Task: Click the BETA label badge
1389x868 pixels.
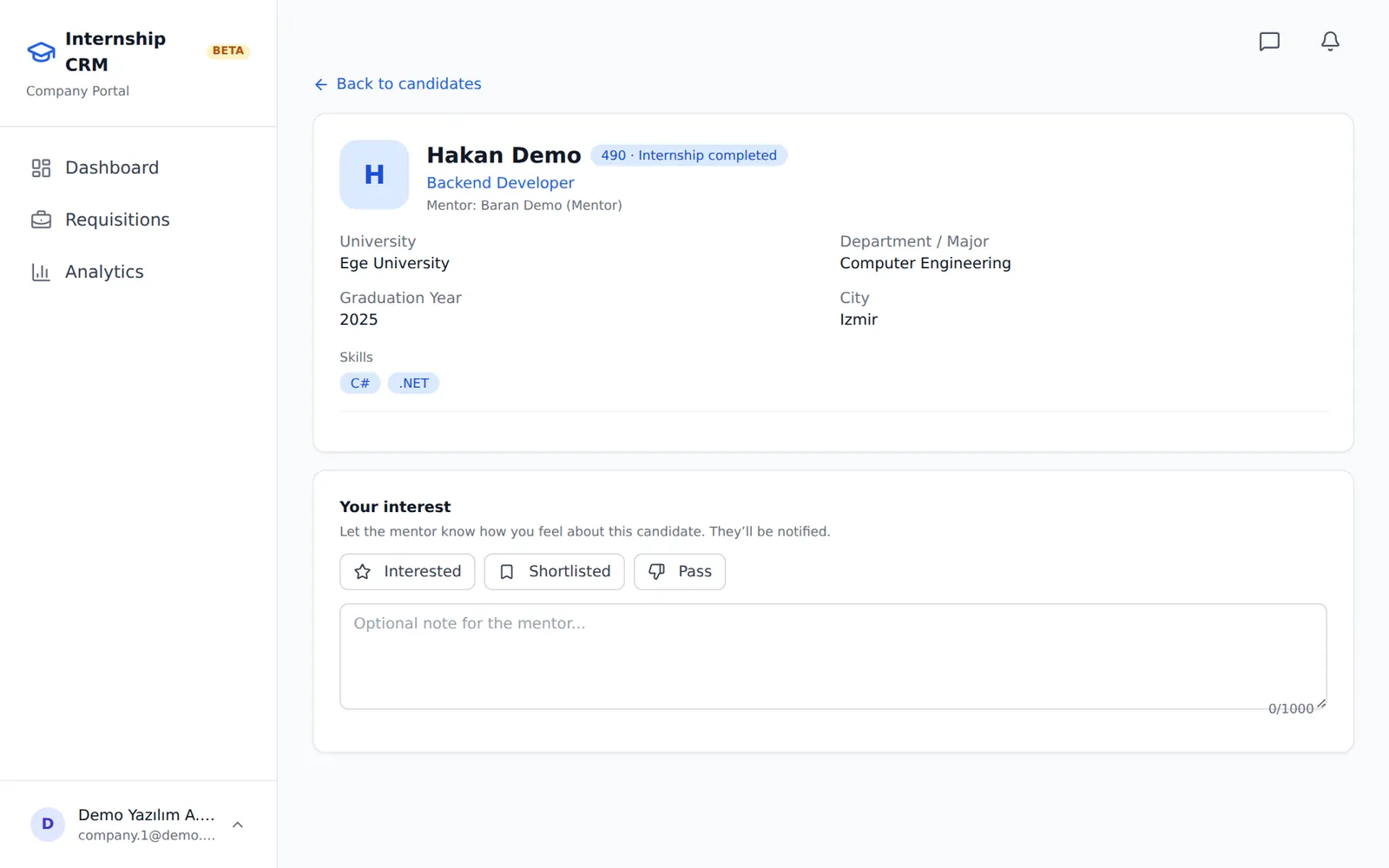Action: [x=228, y=51]
